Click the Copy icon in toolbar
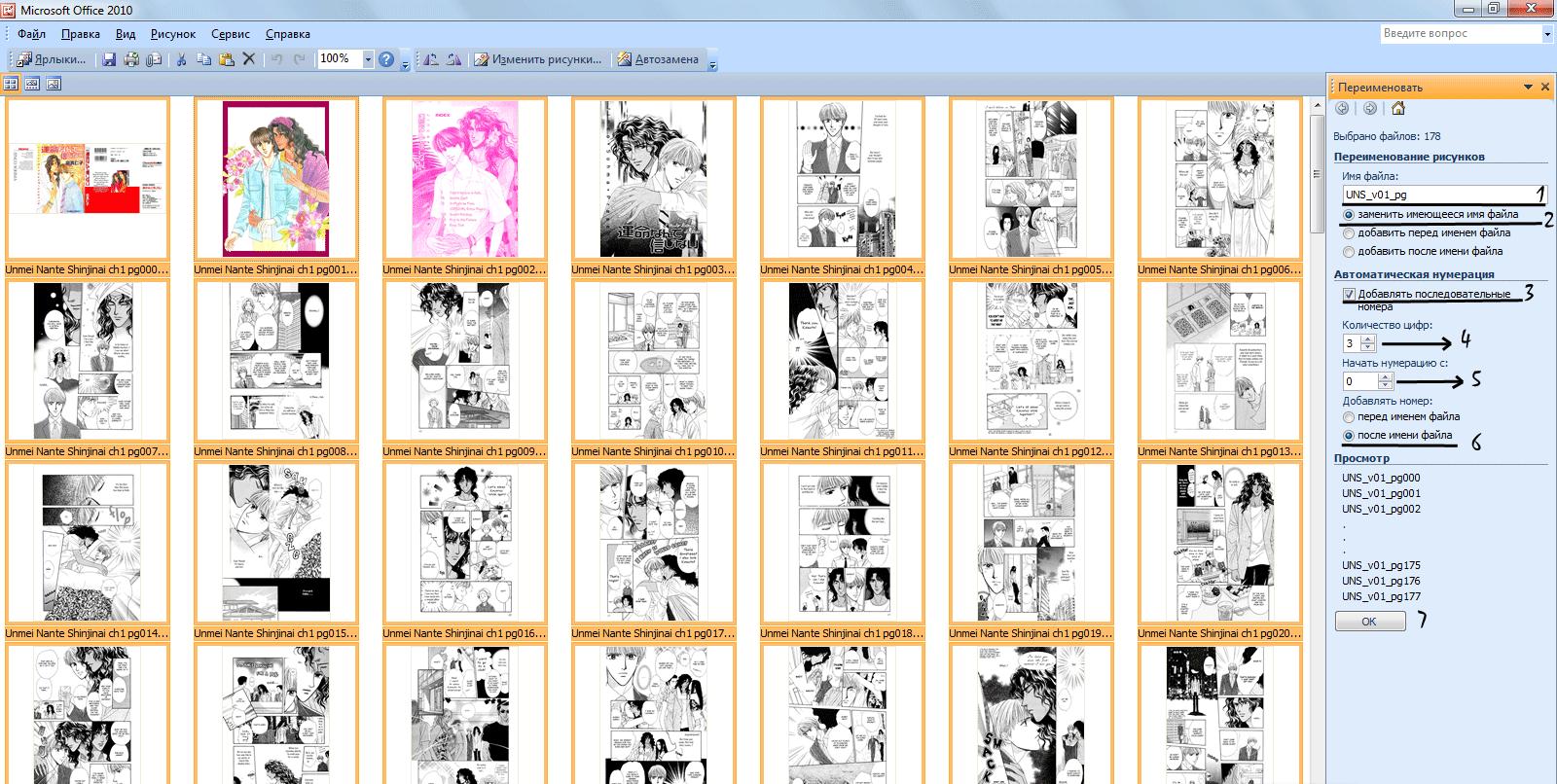This screenshot has height=784, width=1557. (203, 59)
